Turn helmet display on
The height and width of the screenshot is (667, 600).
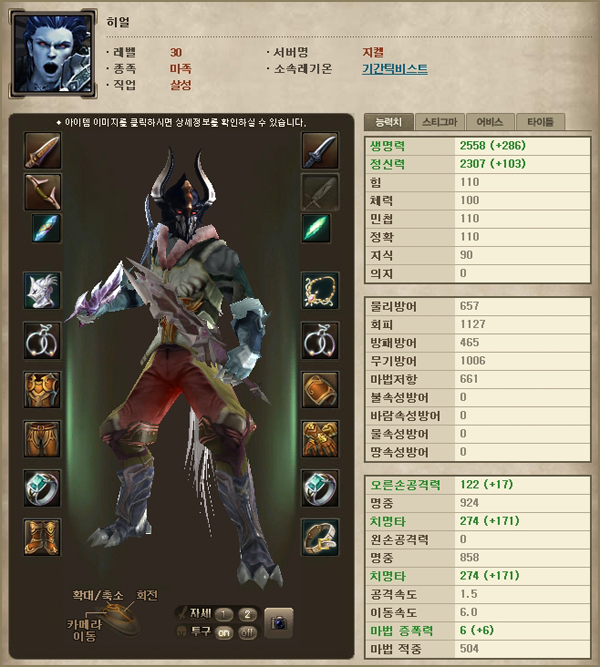[x=224, y=633]
